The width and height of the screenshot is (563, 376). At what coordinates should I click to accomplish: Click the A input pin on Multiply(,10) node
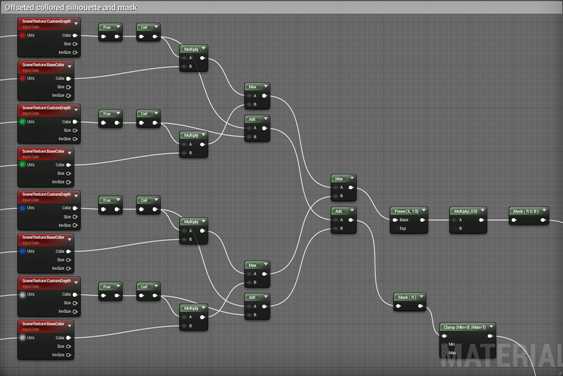(x=455, y=220)
